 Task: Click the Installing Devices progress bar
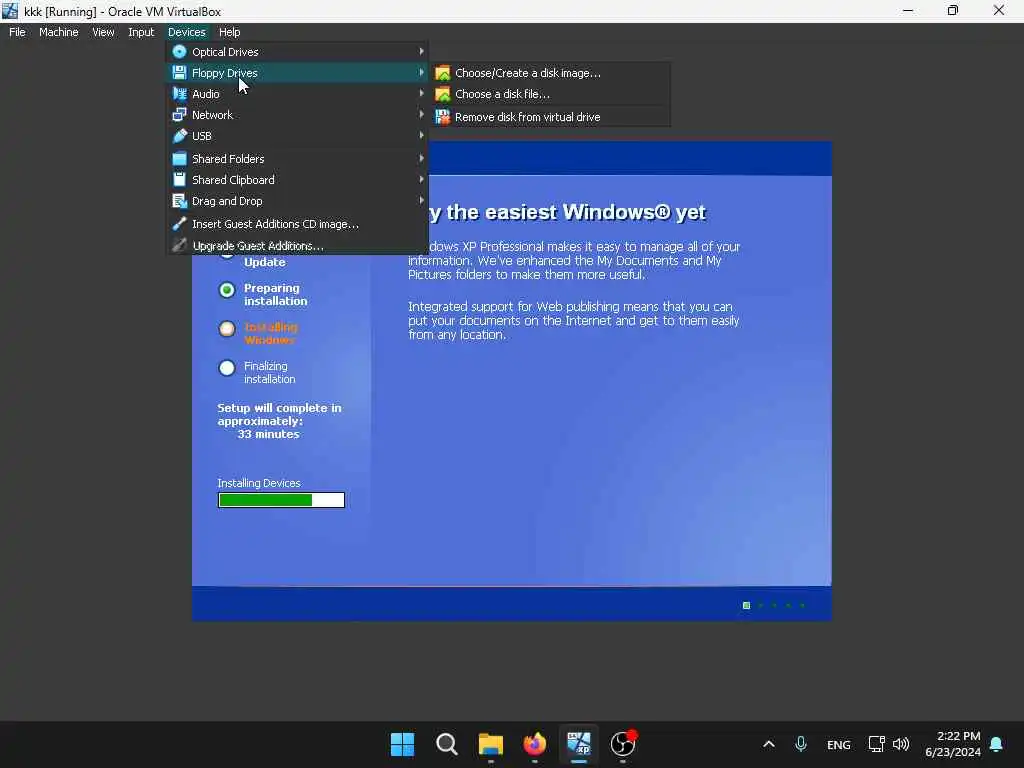coord(281,500)
